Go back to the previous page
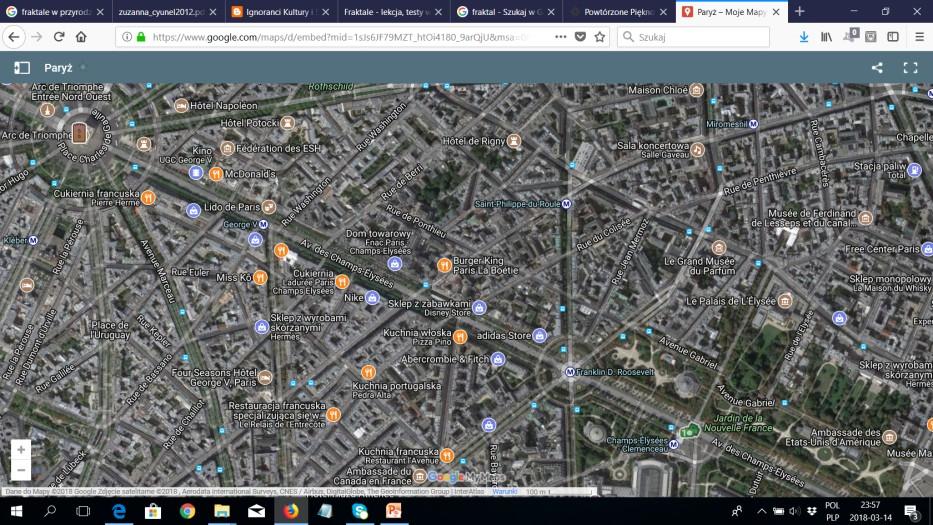 tap(14, 37)
